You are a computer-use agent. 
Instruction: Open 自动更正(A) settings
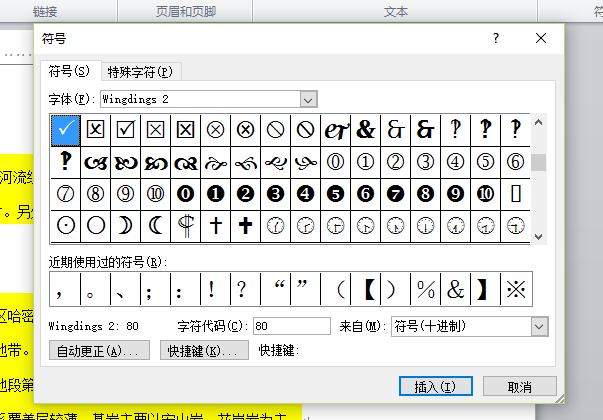coord(99,350)
